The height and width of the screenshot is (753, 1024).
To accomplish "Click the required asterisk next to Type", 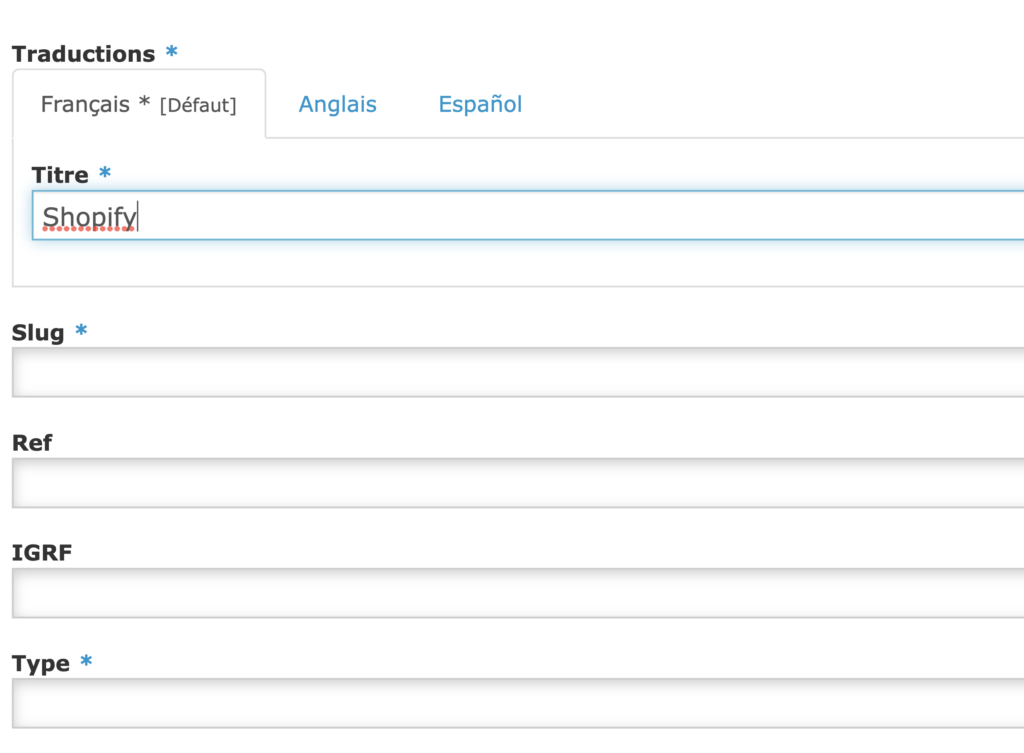I will (87, 662).
